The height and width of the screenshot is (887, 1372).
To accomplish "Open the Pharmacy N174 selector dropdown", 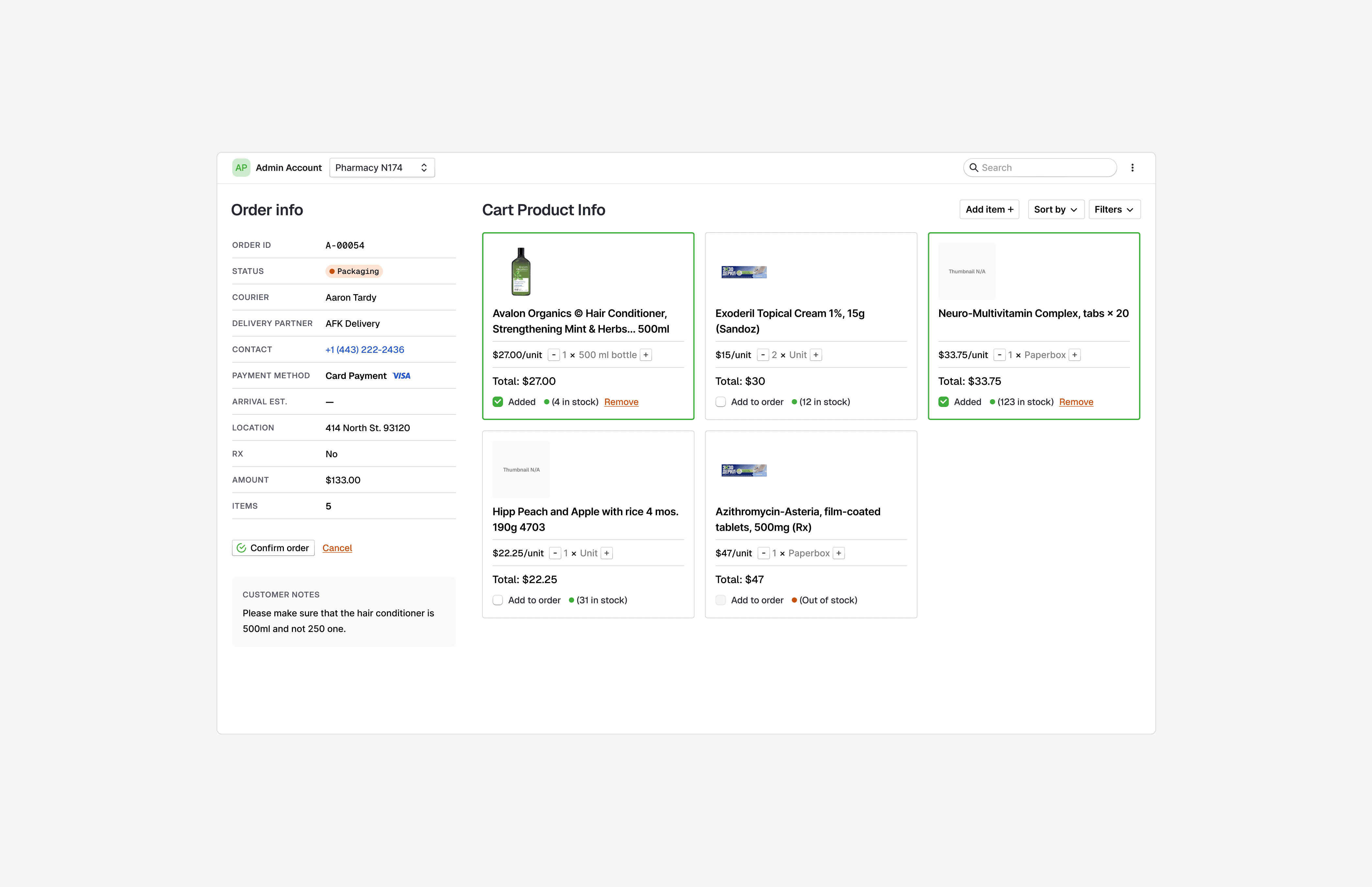I will point(381,168).
